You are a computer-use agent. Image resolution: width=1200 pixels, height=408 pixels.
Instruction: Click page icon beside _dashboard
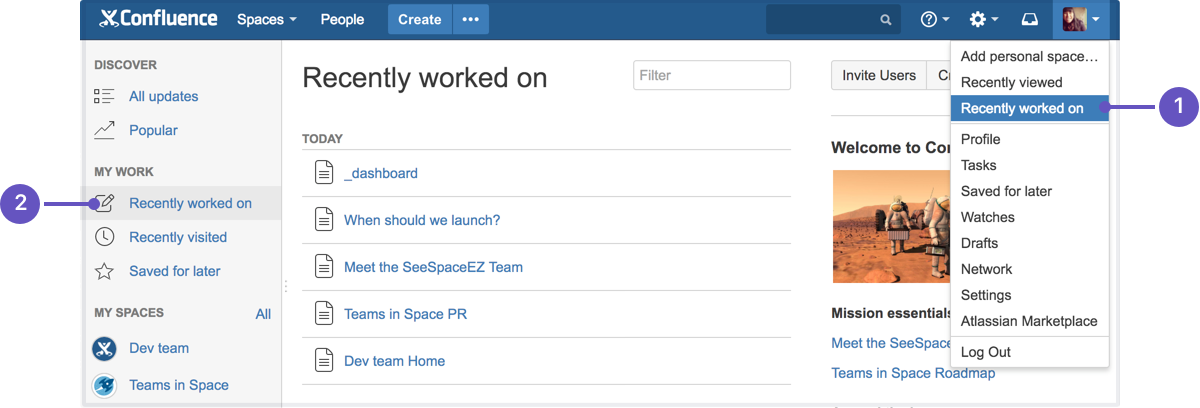323,172
